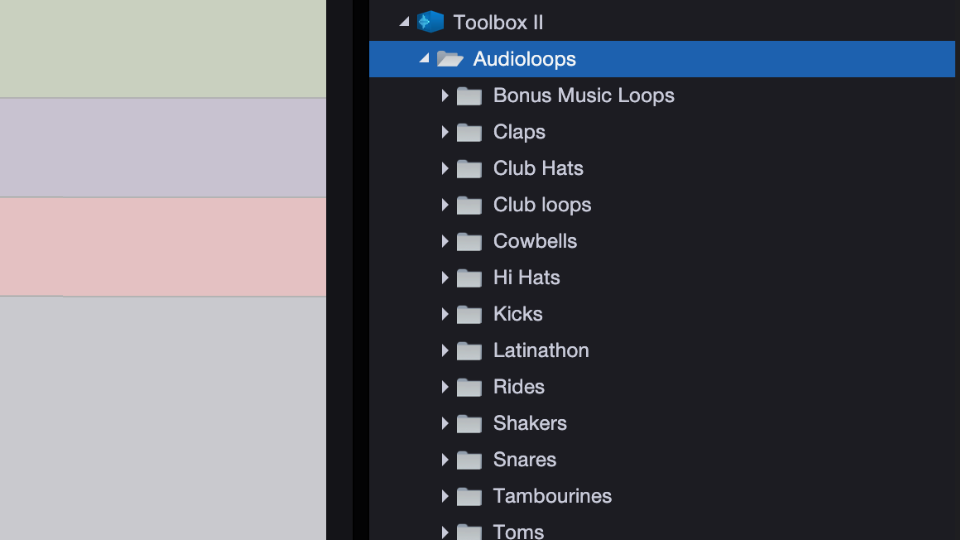Select the Toms folder label
Image resolution: width=960 pixels, height=540 pixels.
(518, 531)
